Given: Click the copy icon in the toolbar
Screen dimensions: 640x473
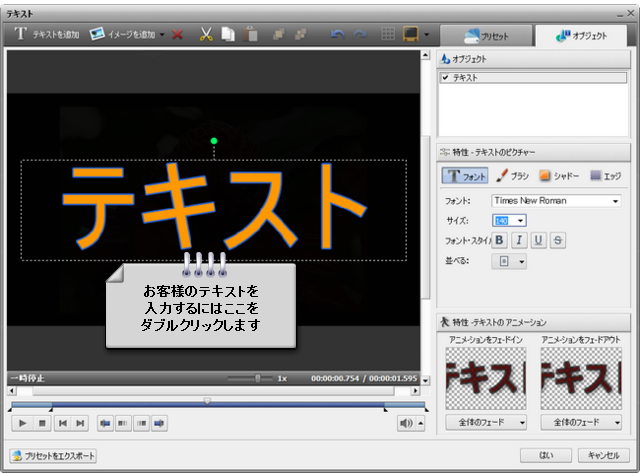Looking at the screenshot, I should click(228, 35).
